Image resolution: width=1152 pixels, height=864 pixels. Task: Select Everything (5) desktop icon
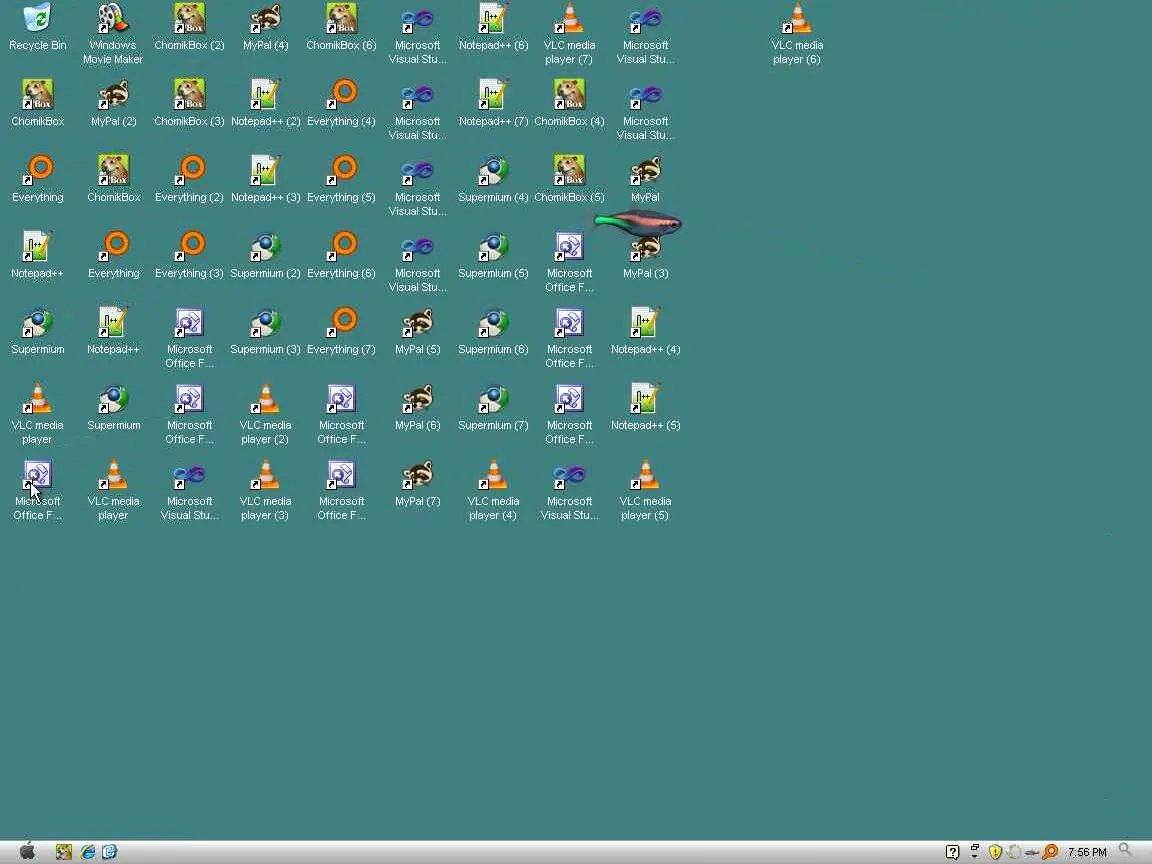342,179
